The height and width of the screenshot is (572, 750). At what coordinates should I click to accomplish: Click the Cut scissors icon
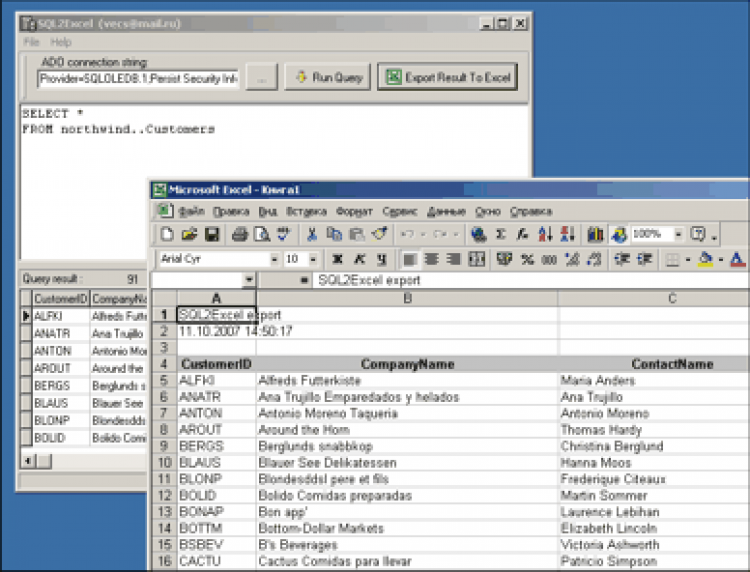point(312,234)
